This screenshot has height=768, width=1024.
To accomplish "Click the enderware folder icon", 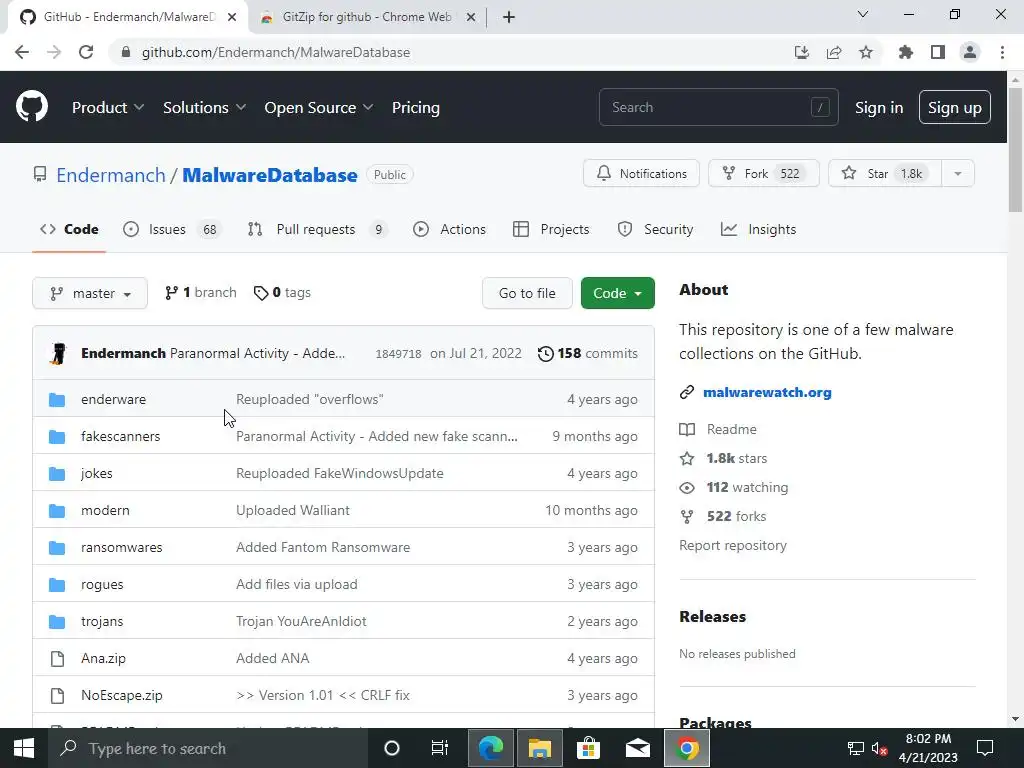I will pyautogui.click(x=57, y=399).
